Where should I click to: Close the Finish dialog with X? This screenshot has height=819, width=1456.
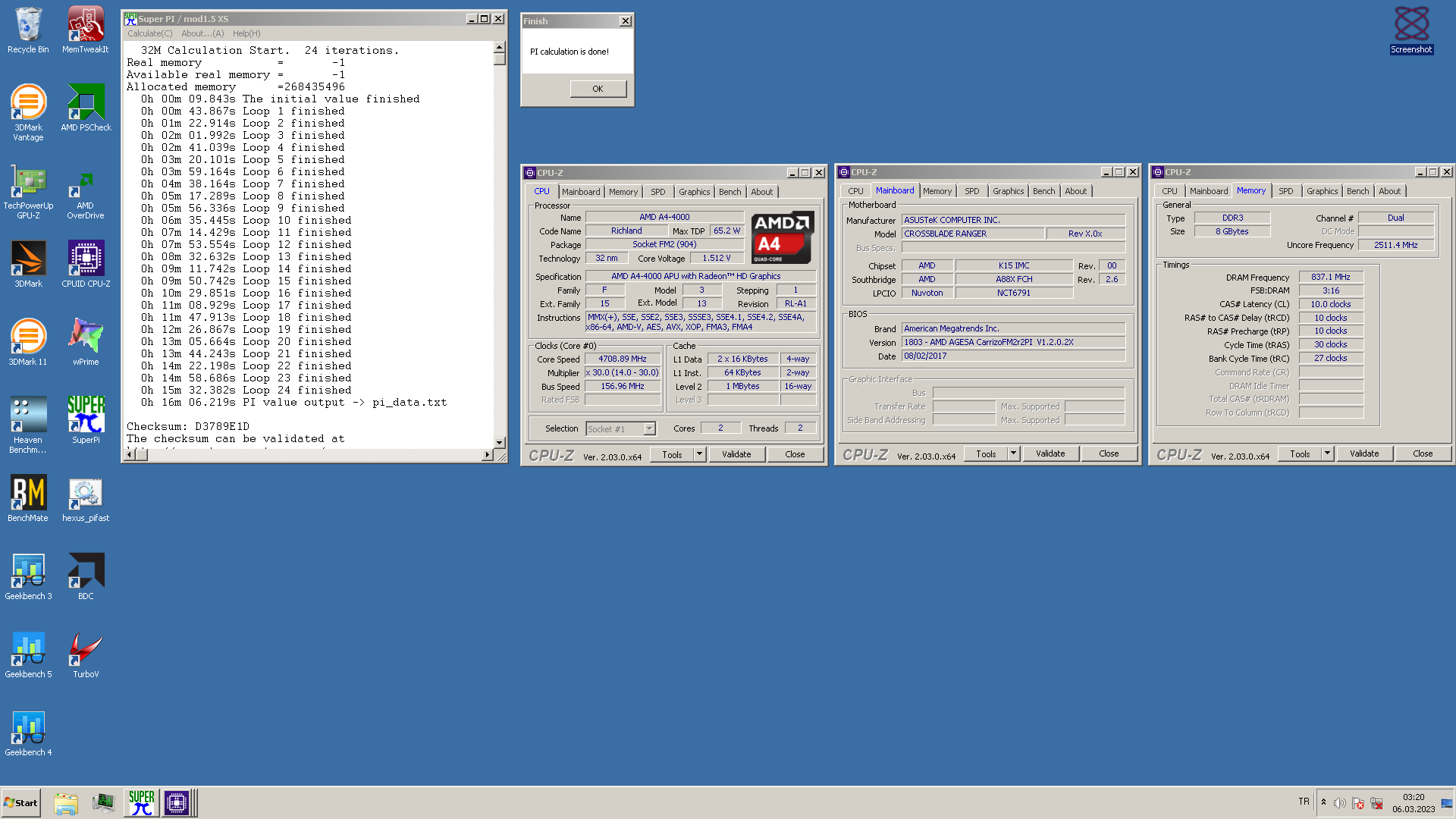pyautogui.click(x=626, y=21)
